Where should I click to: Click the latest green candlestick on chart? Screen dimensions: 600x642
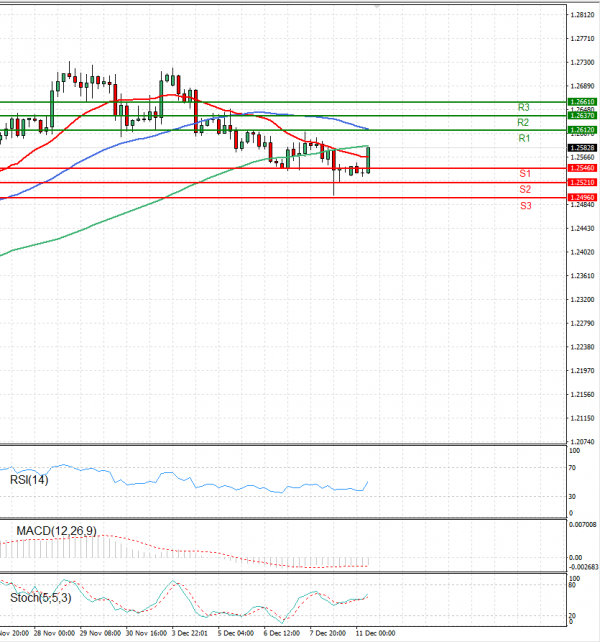click(x=369, y=159)
